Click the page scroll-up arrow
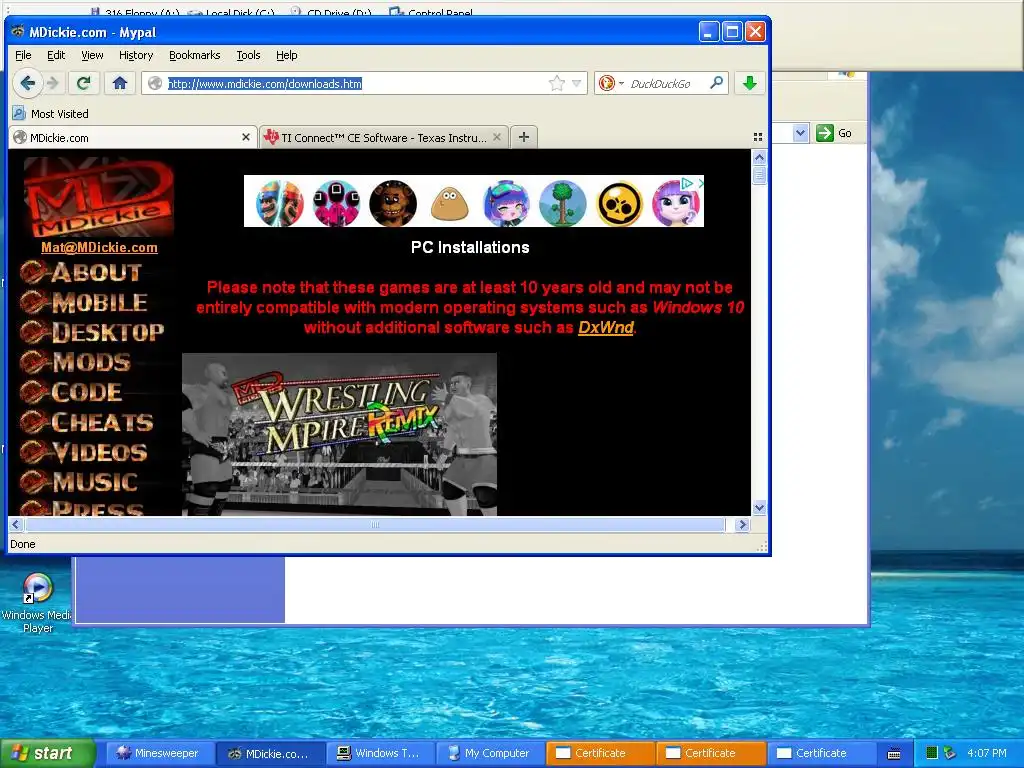1024x768 pixels. coord(759,157)
